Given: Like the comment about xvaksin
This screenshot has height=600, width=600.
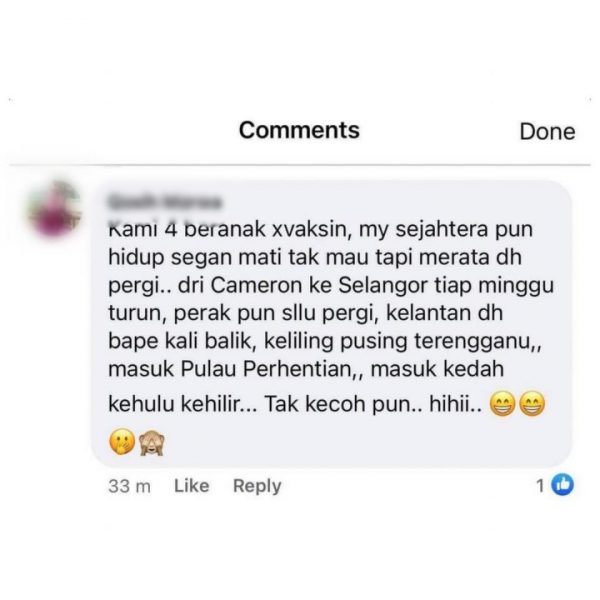Looking at the screenshot, I should tap(192, 486).
